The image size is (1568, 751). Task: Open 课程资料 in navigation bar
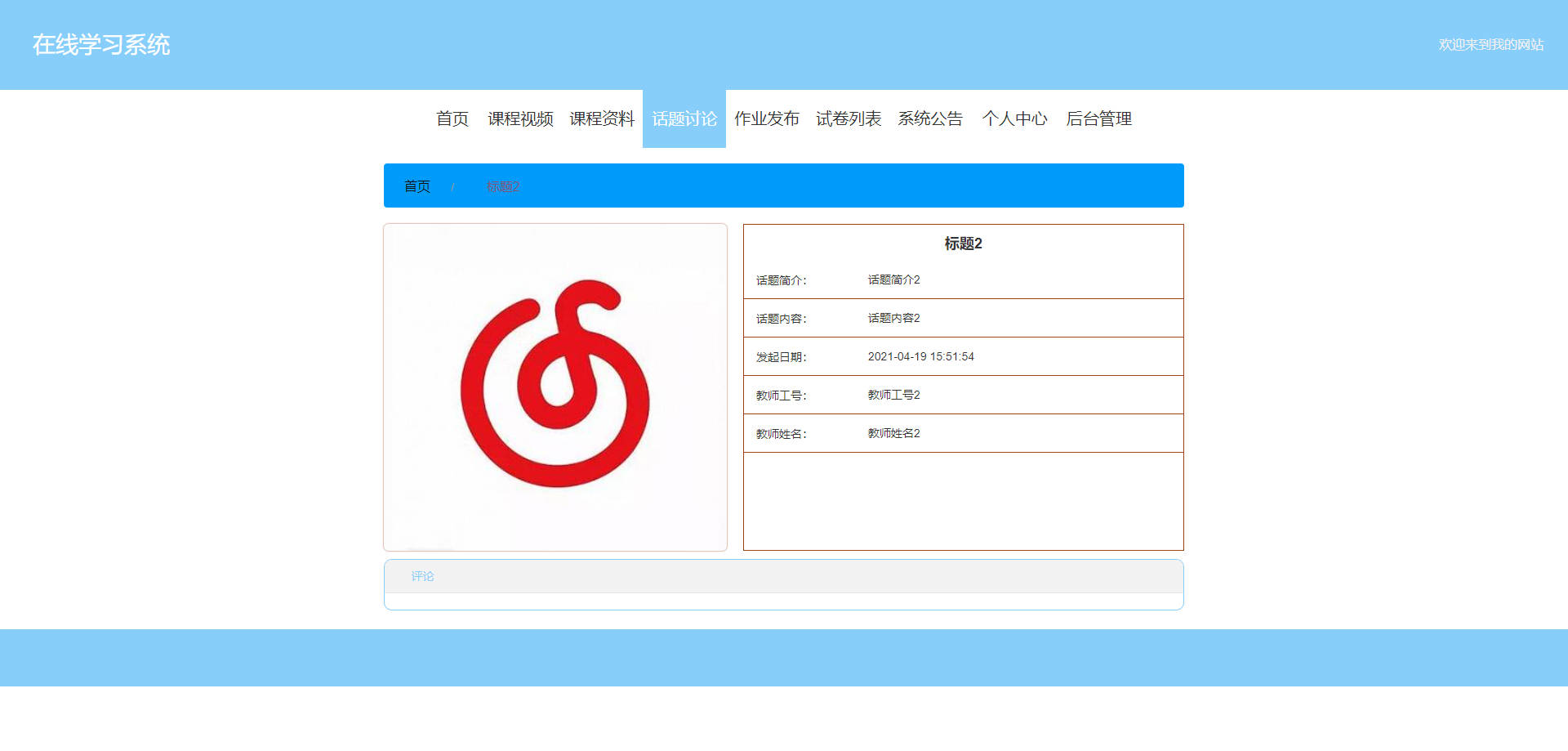point(602,118)
